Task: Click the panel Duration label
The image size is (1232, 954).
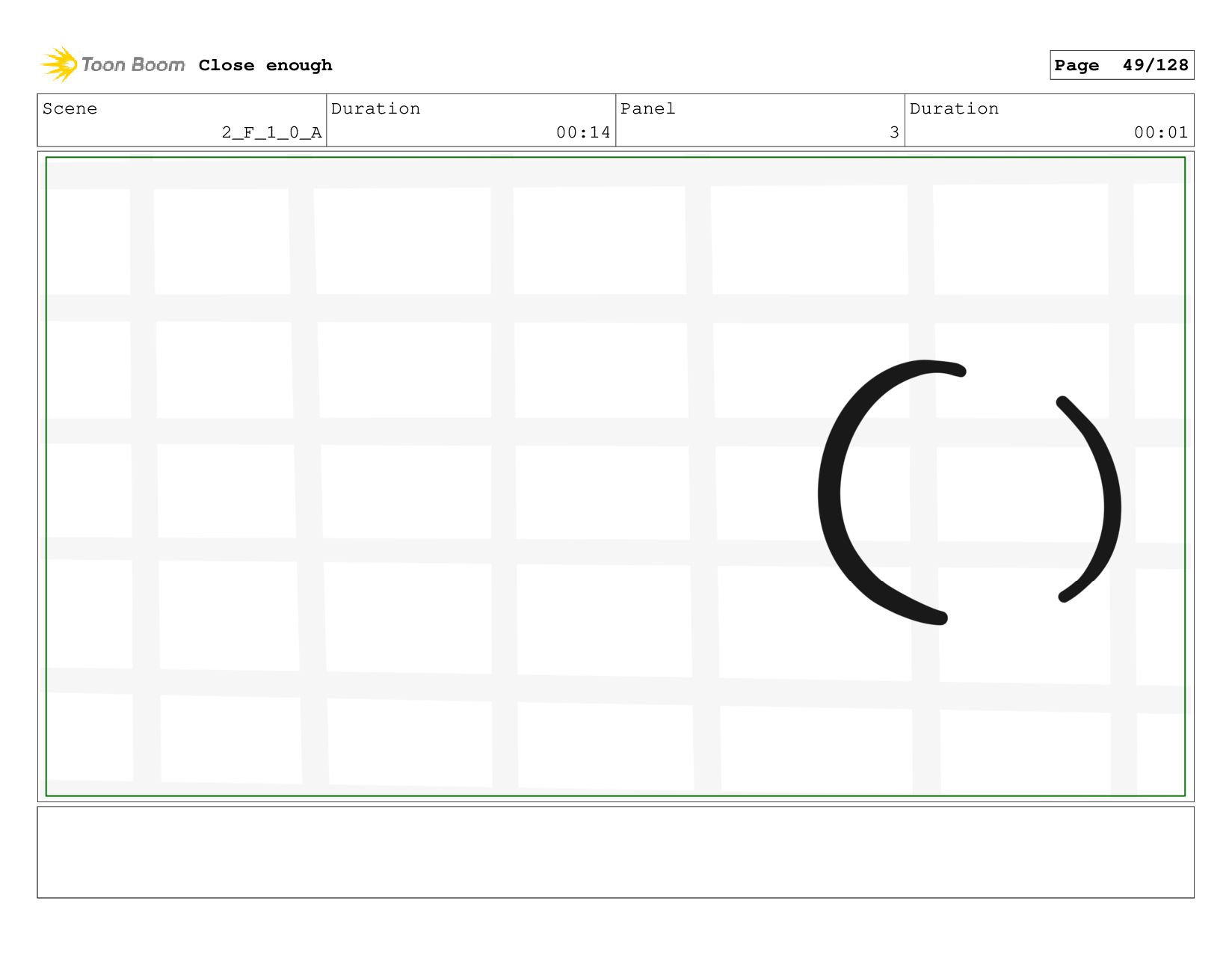Action: 954,109
